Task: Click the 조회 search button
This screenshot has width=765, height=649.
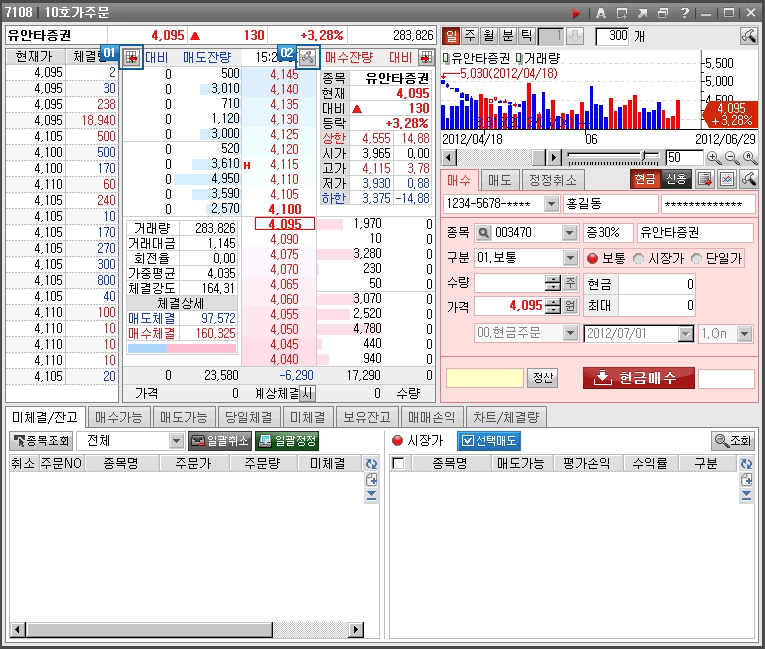Action: coord(732,441)
